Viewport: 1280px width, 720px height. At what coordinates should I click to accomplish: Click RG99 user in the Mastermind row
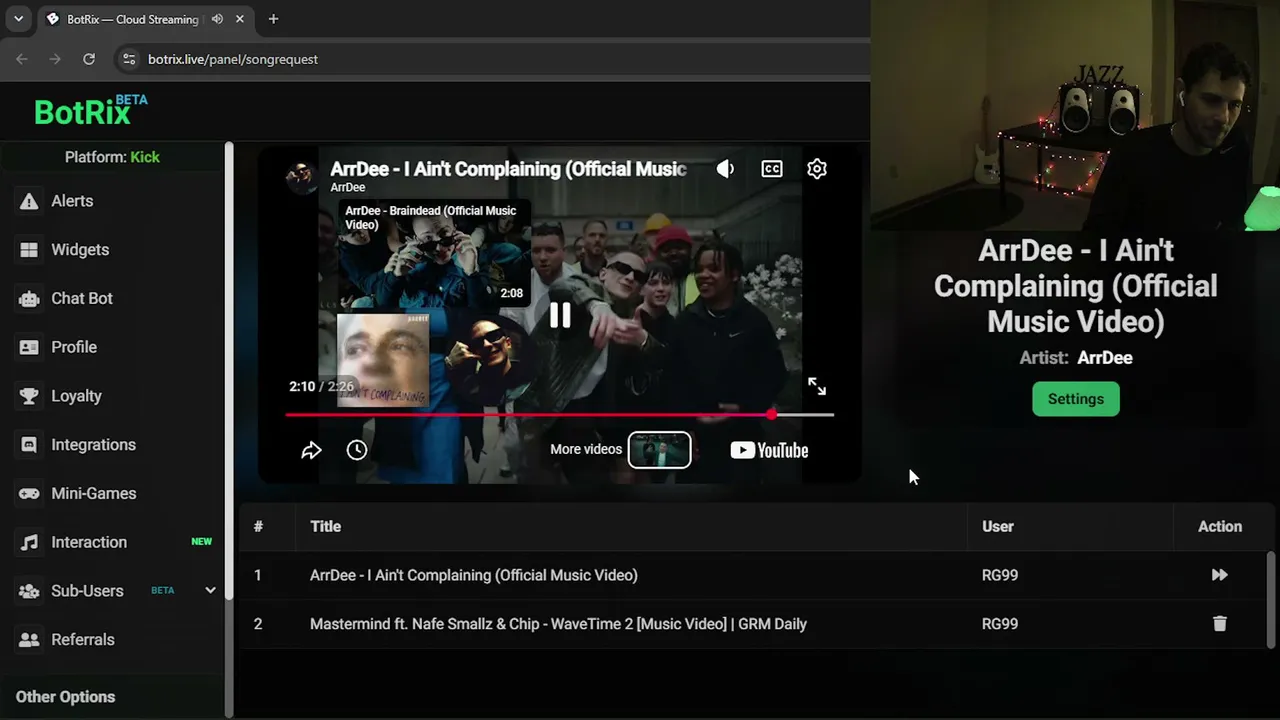click(1000, 624)
